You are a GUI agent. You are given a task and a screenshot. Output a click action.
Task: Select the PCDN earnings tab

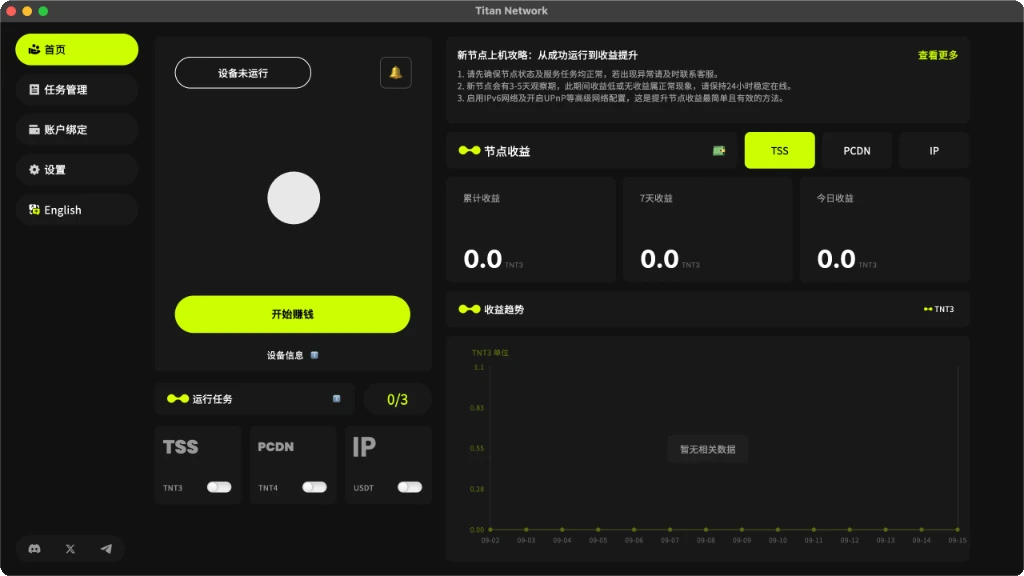pos(857,151)
